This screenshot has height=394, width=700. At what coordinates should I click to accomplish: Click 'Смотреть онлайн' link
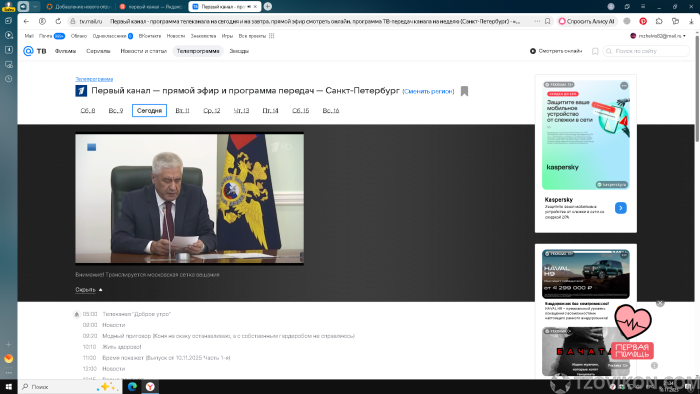[556, 51]
